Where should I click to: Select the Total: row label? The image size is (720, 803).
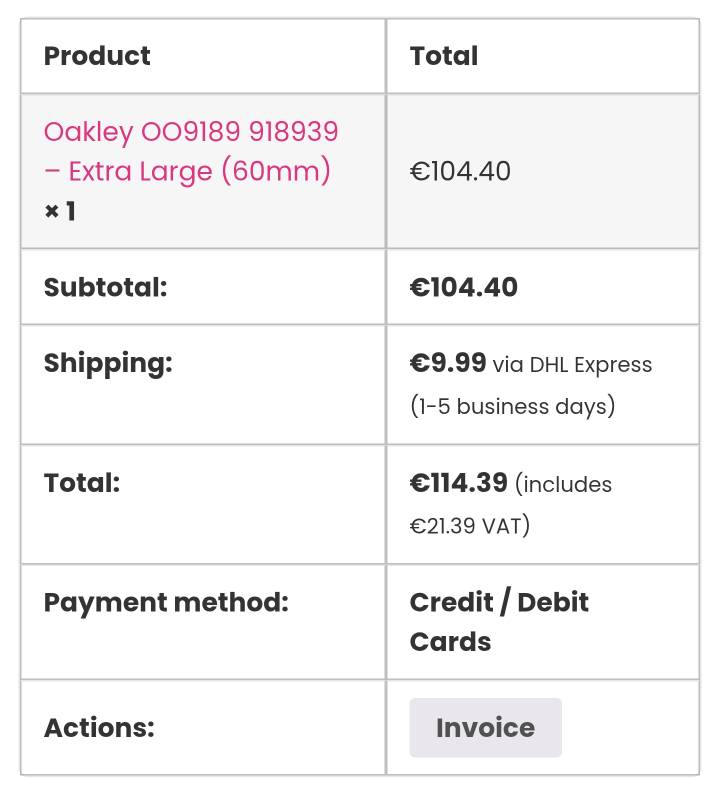point(82,484)
